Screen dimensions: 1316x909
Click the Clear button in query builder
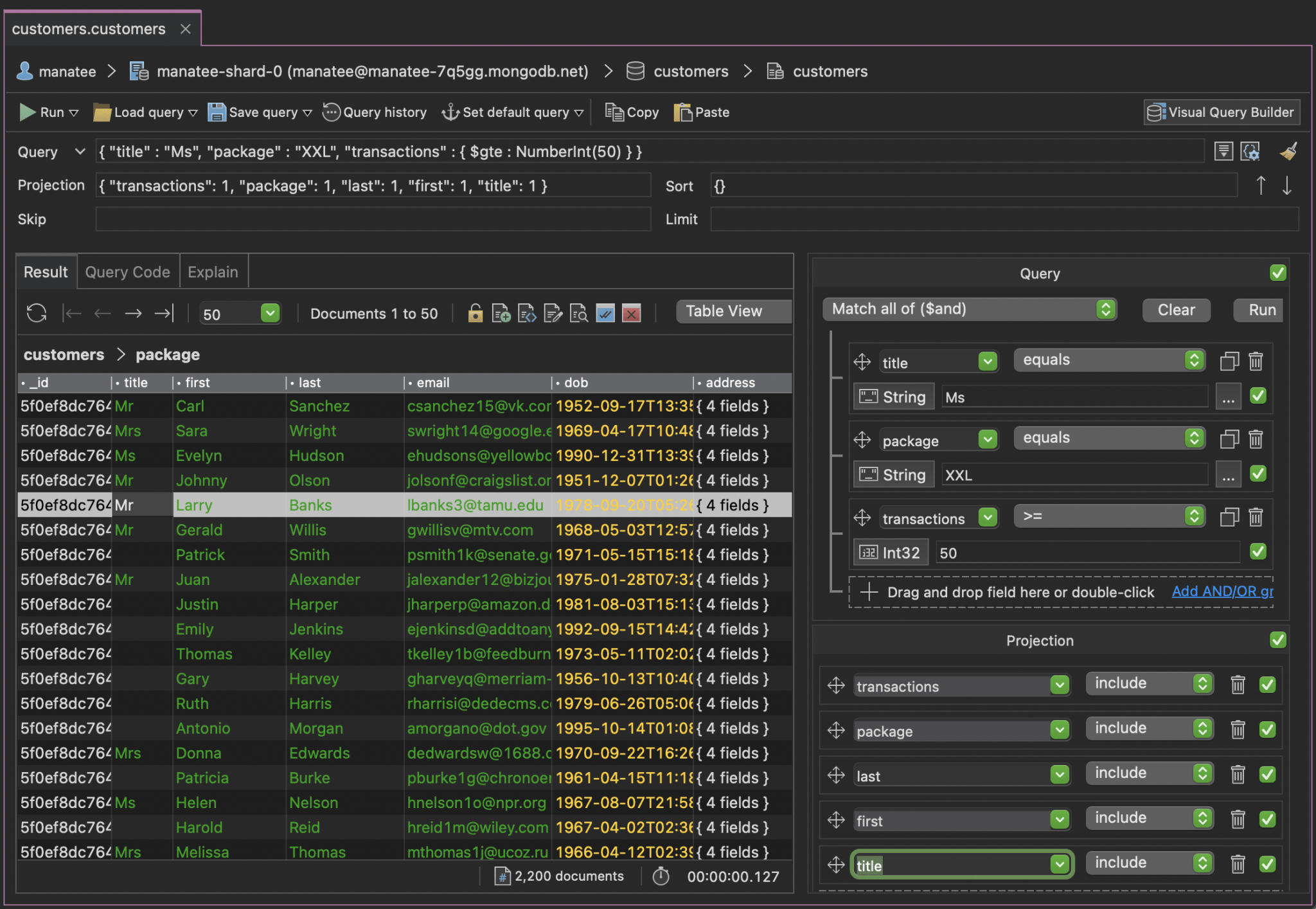coord(1176,310)
